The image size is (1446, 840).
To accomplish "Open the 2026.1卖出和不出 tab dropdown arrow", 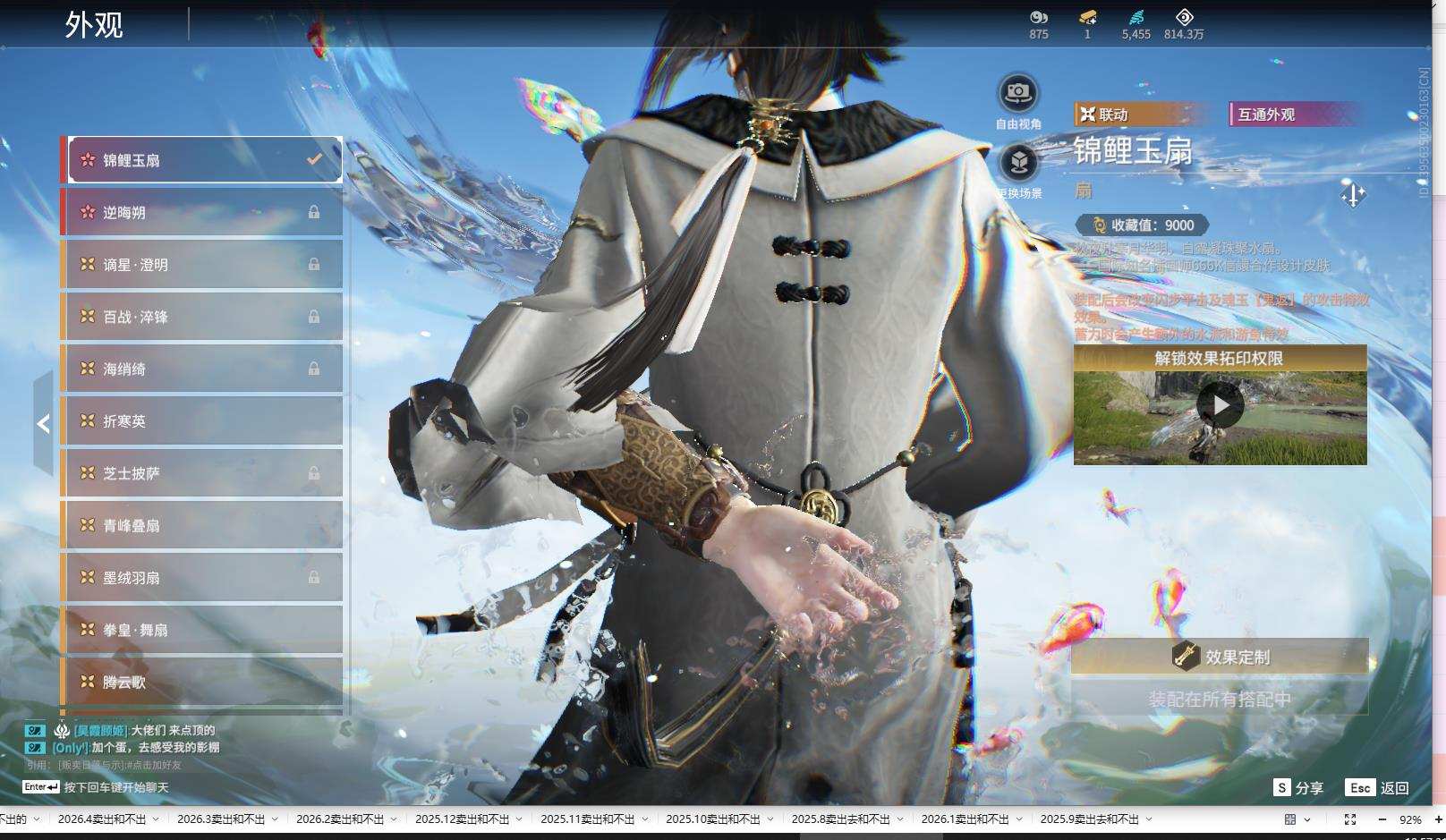I will coord(1018,819).
